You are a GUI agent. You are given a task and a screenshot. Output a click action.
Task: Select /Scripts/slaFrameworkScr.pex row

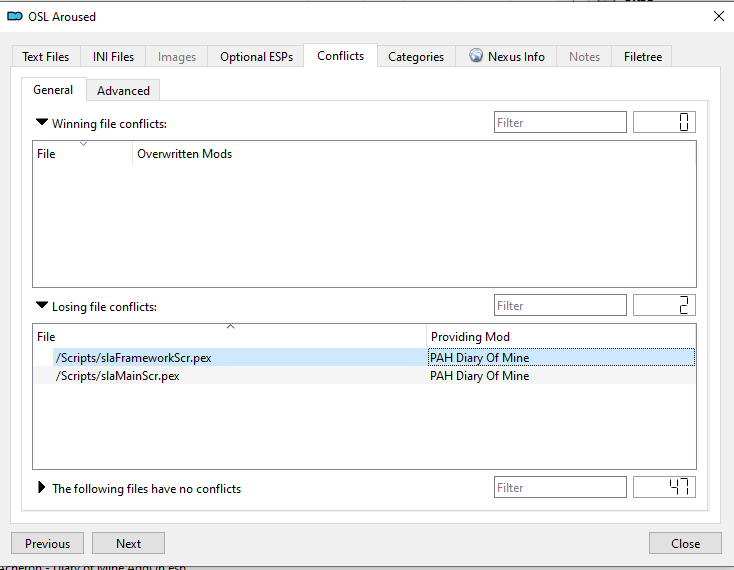click(364, 358)
